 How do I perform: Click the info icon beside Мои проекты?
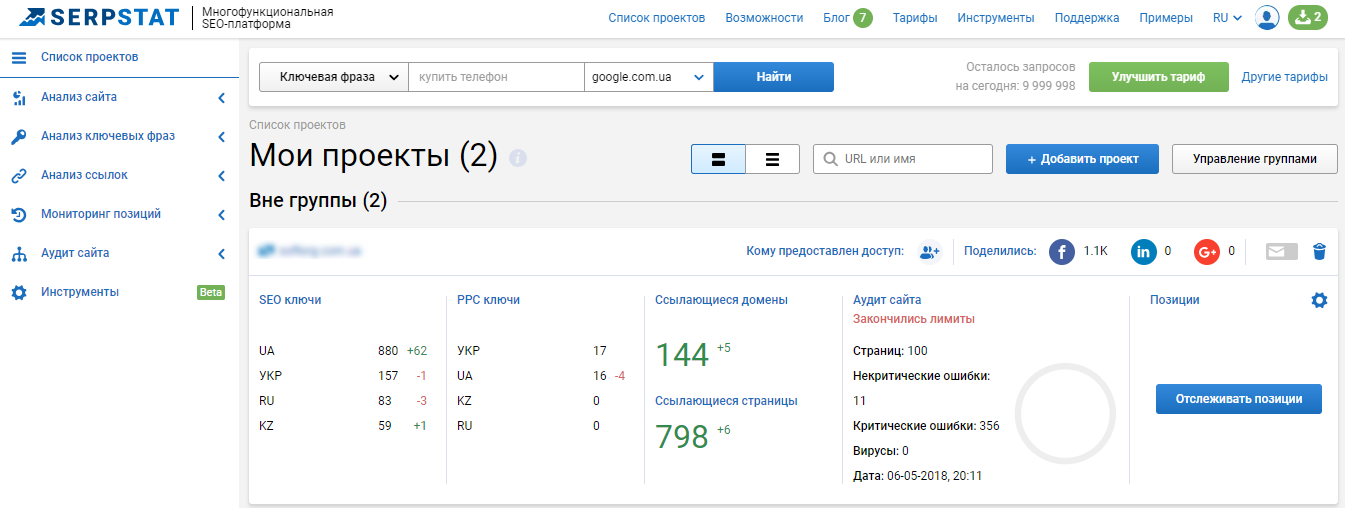[517, 159]
